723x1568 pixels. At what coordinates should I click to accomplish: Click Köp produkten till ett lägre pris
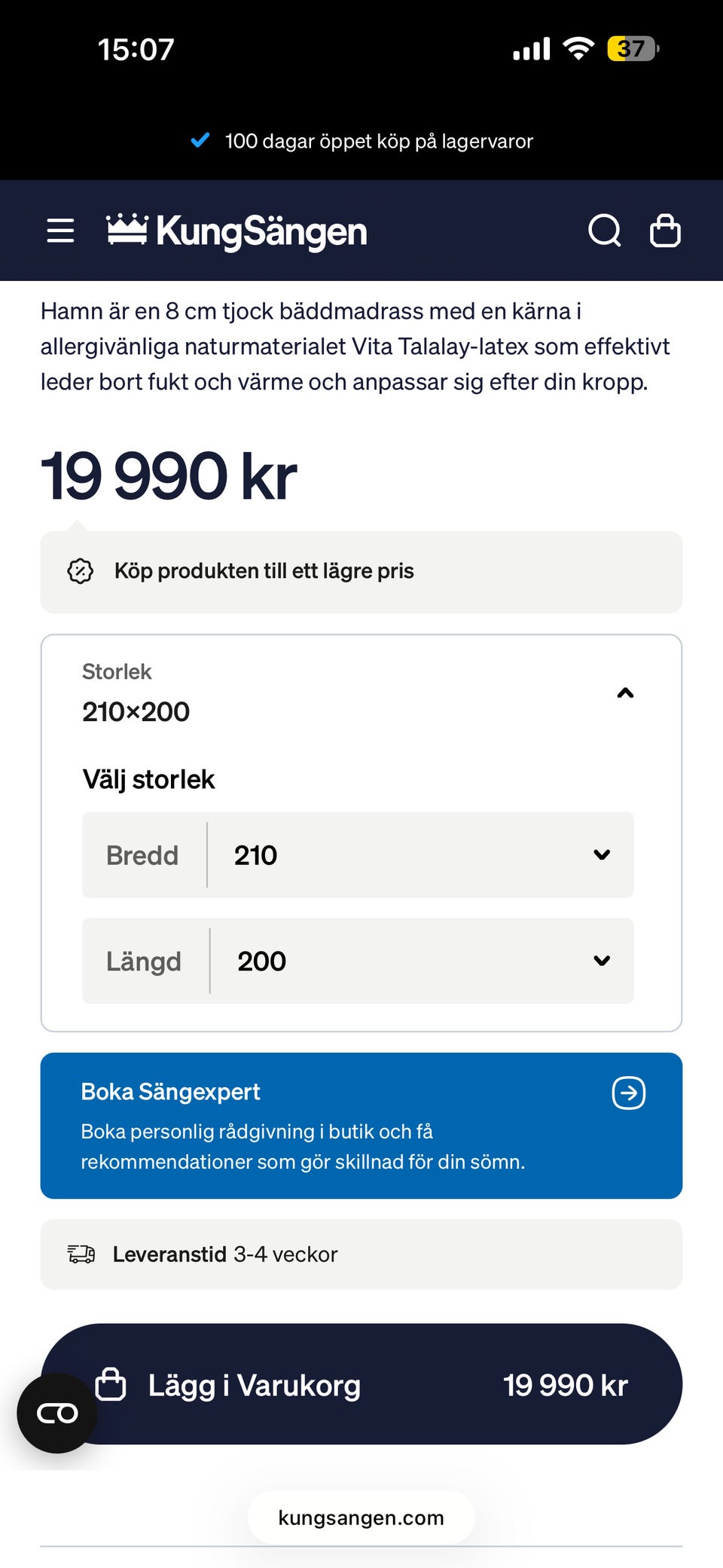point(264,571)
